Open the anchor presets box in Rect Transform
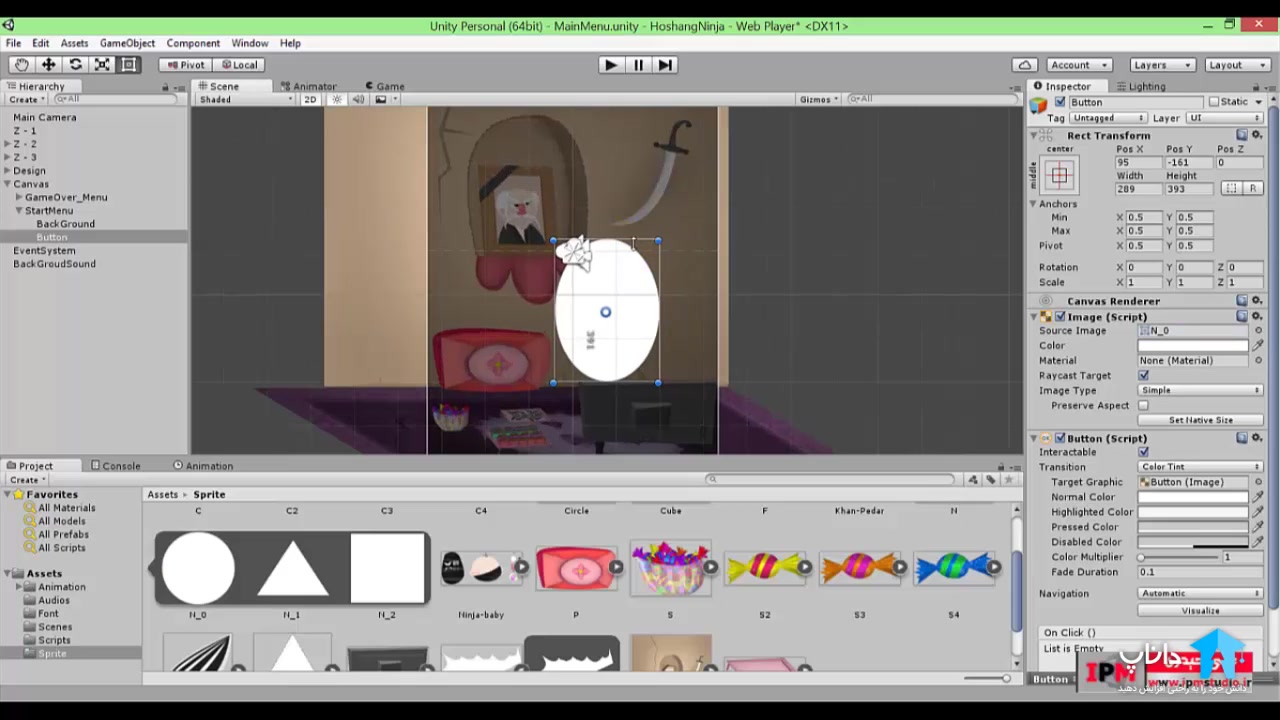The width and height of the screenshot is (1280, 720). tap(1059, 176)
